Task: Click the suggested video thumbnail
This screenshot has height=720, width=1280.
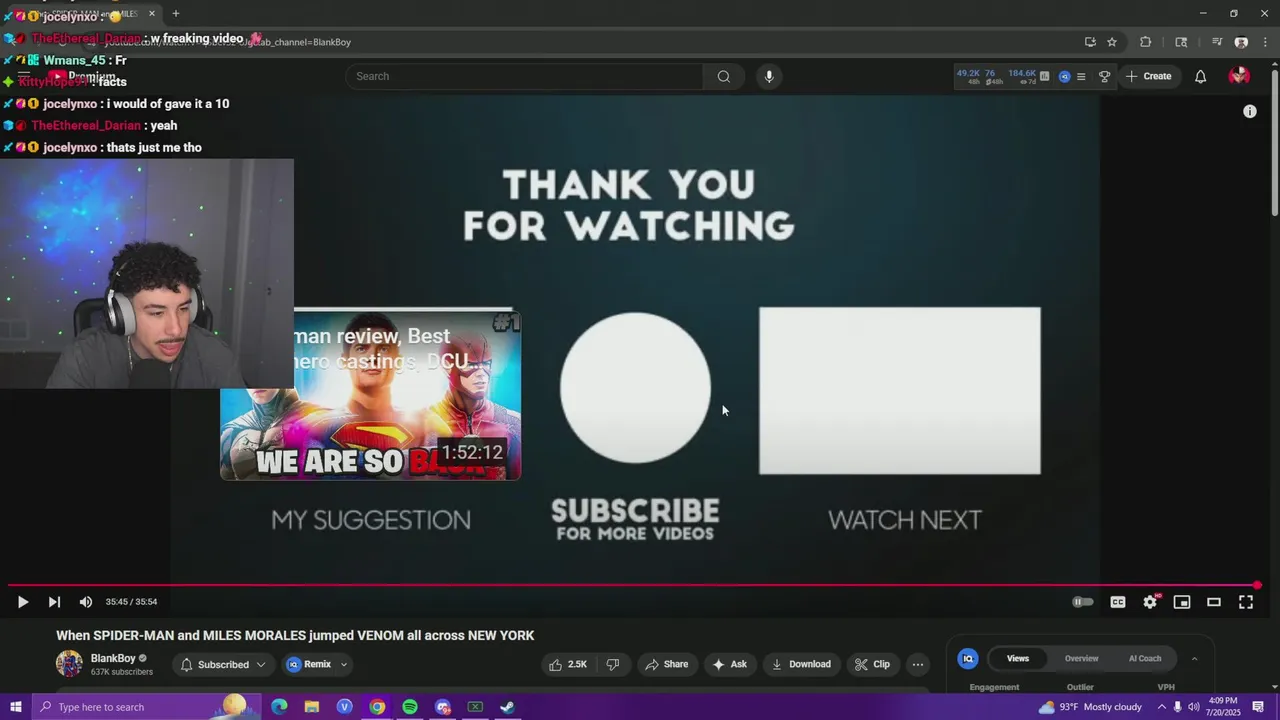Action: pyautogui.click(x=370, y=395)
